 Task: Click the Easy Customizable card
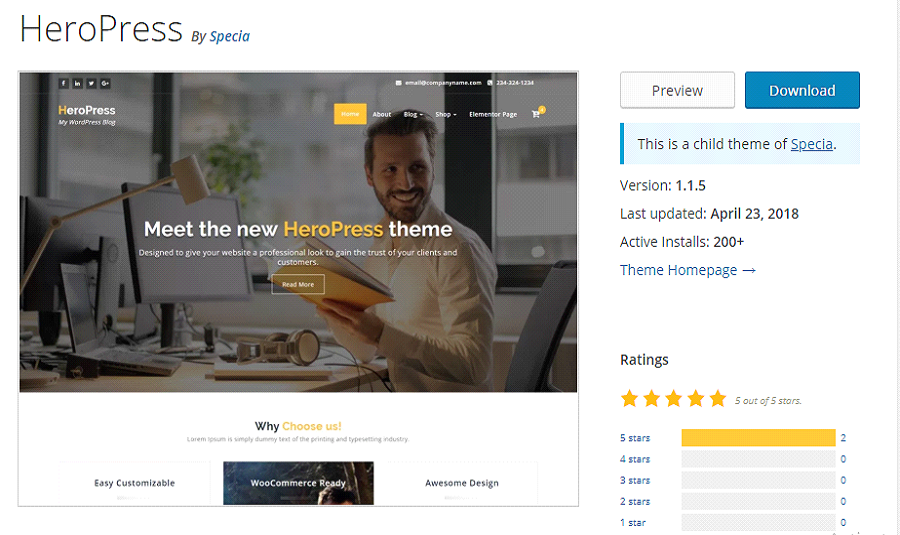click(x=134, y=483)
